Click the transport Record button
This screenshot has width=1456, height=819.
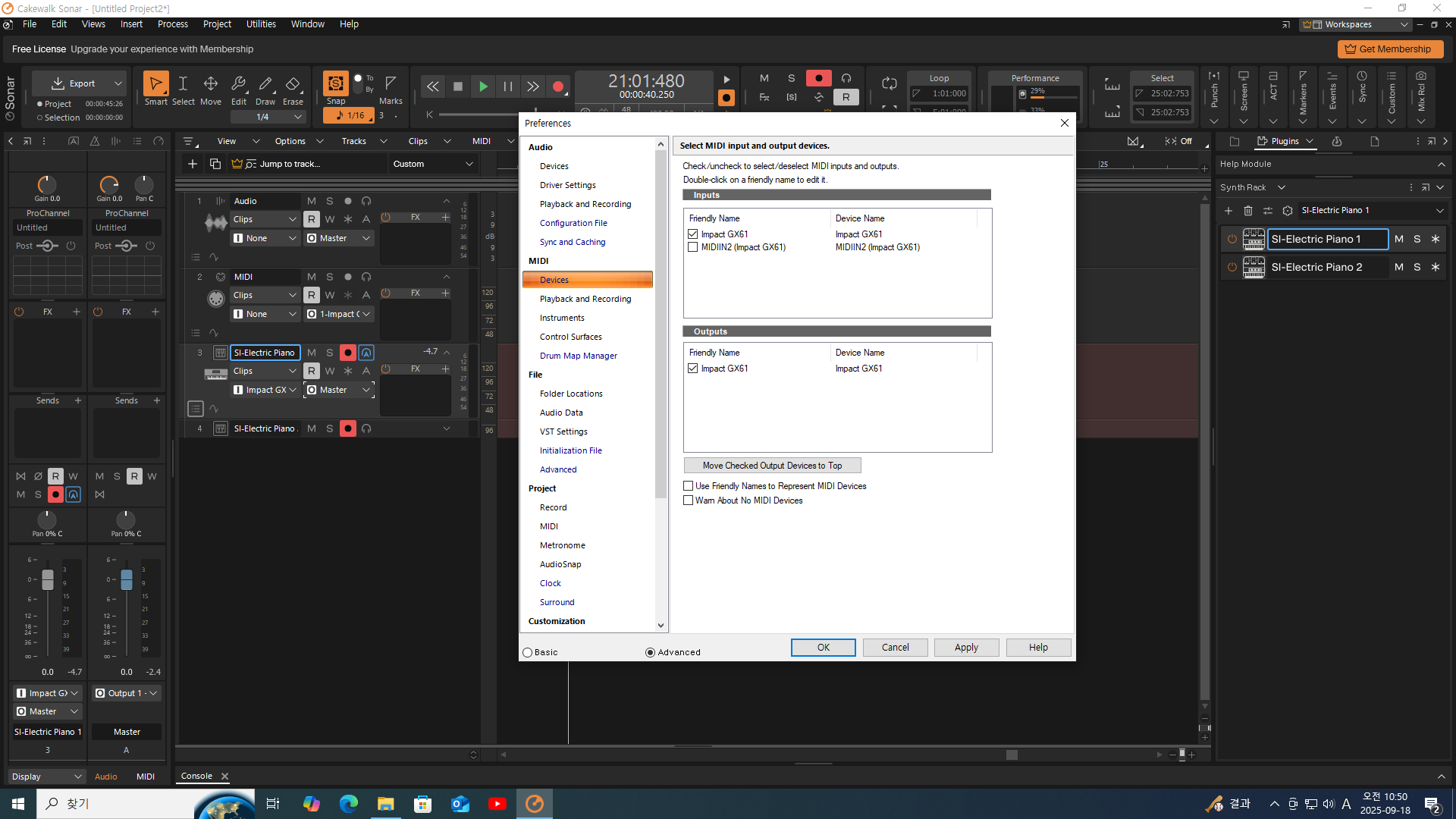coord(558,86)
